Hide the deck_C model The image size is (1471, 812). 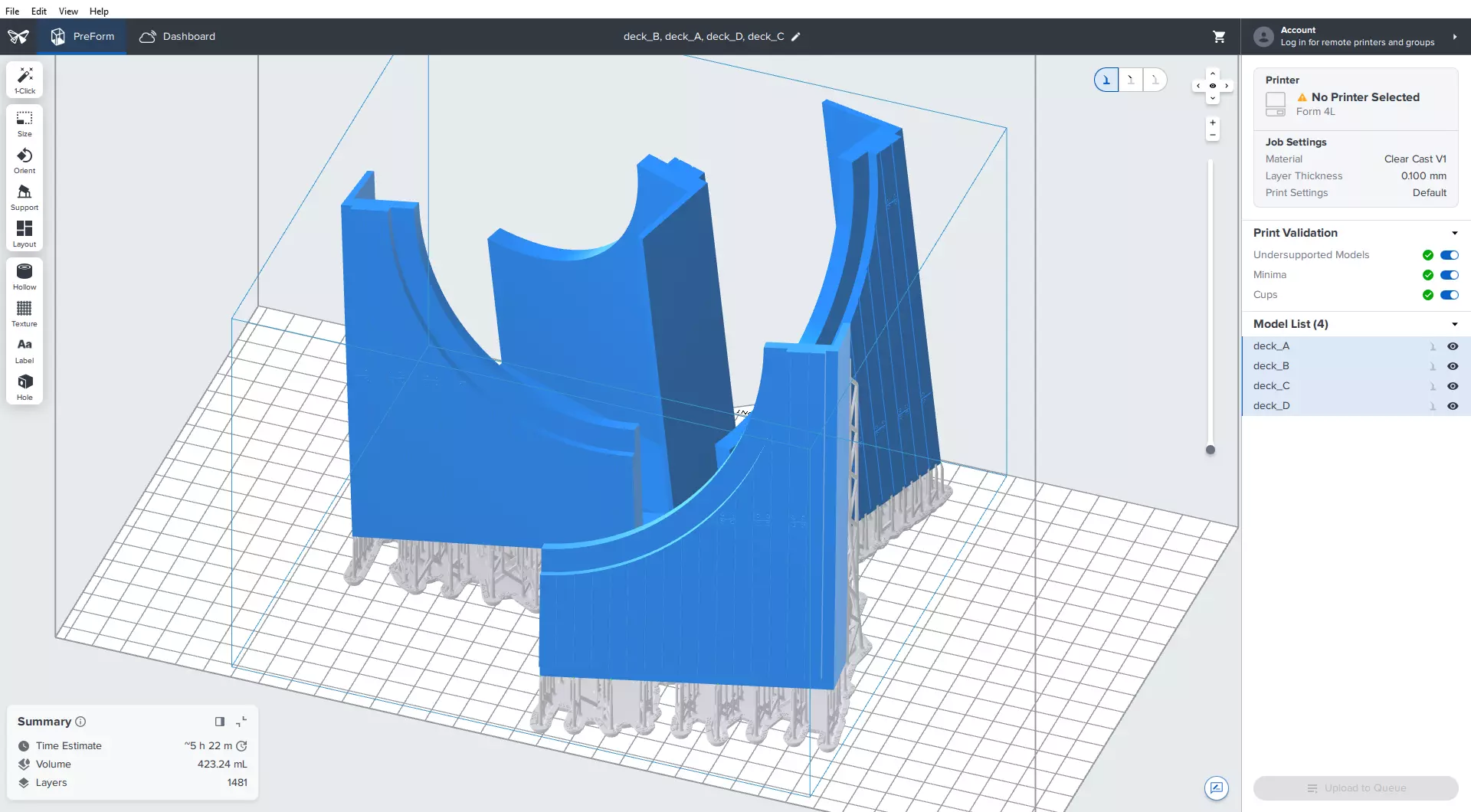coord(1453,386)
